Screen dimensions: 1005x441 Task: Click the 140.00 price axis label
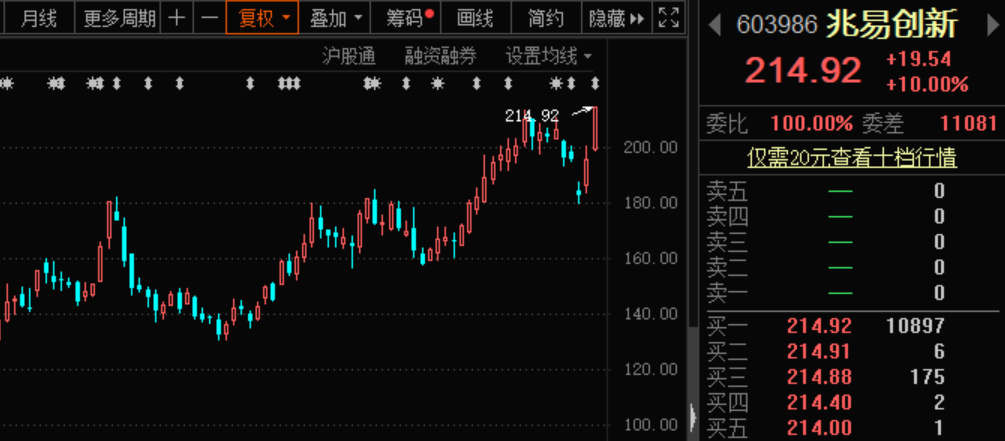pos(651,314)
